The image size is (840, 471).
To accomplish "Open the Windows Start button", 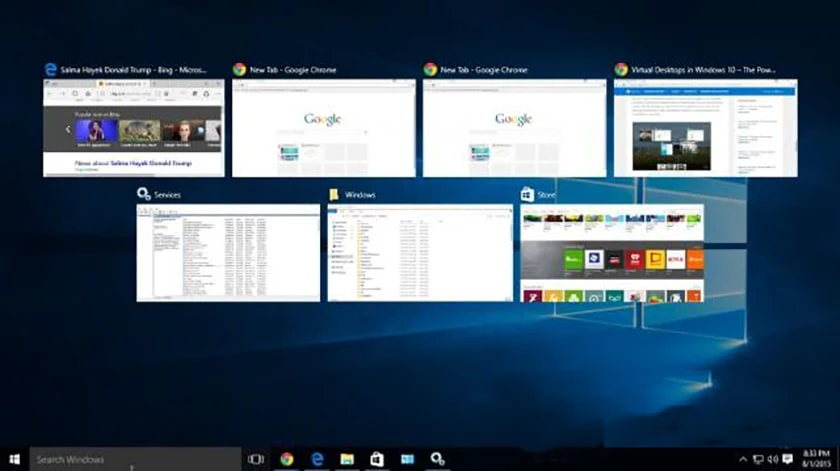I will 14,459.
